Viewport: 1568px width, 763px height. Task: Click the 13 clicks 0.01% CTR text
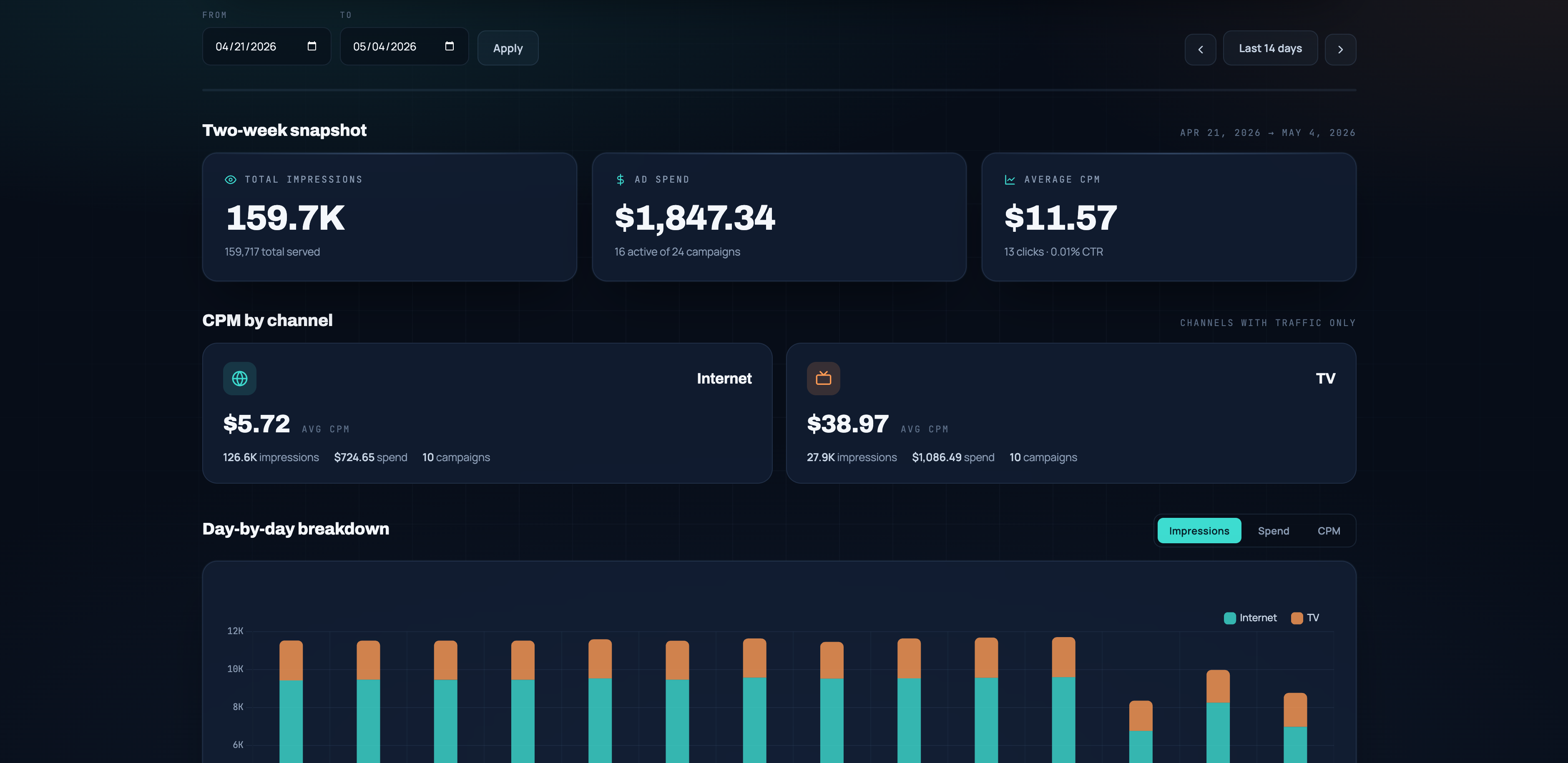coord(1054,252)
